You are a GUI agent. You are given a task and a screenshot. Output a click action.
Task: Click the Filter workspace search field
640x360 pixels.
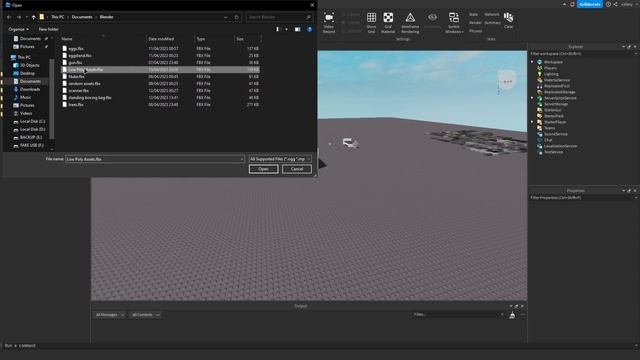coord(583,54)
